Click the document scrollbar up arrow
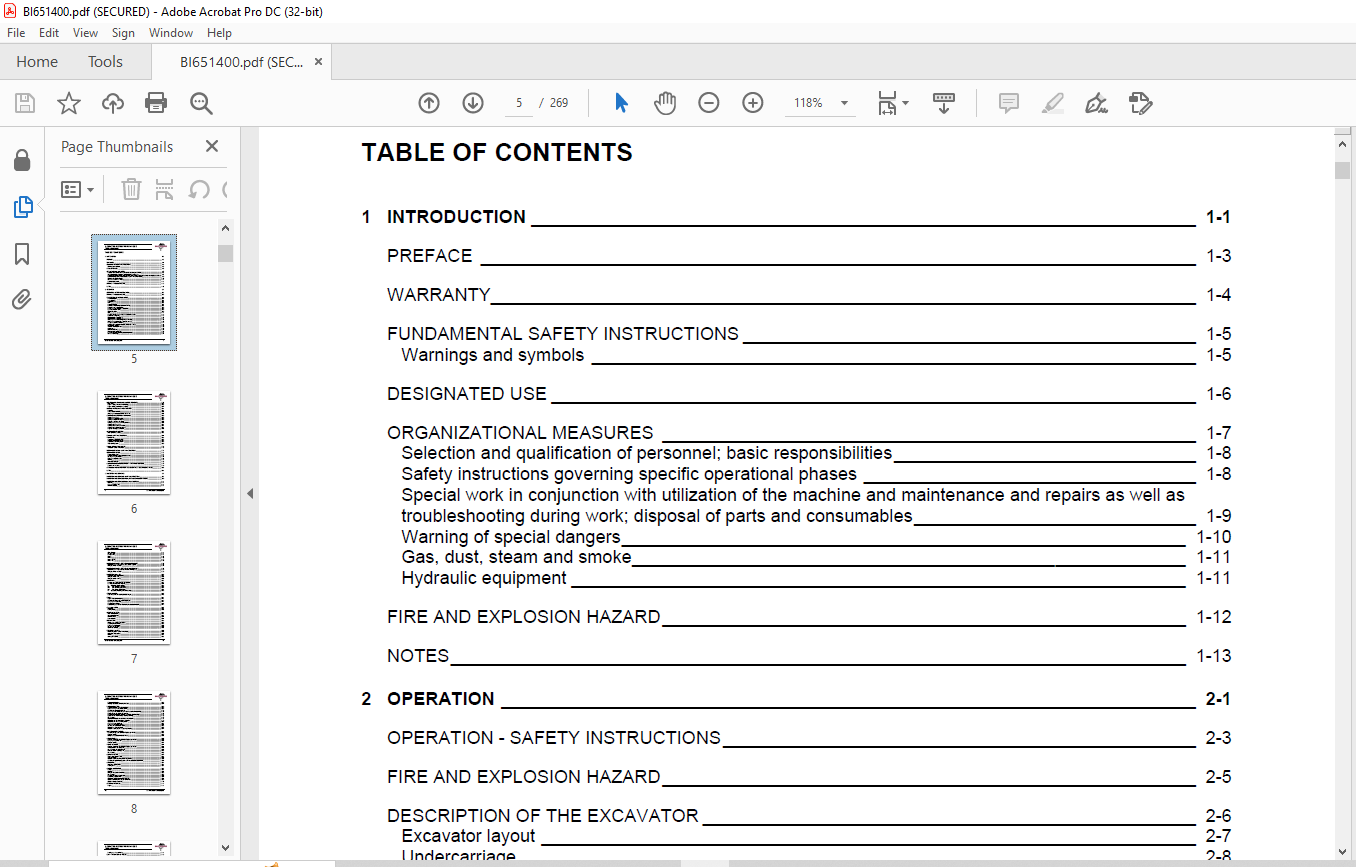This screenshot has height=867, width=1356. 1343,145
